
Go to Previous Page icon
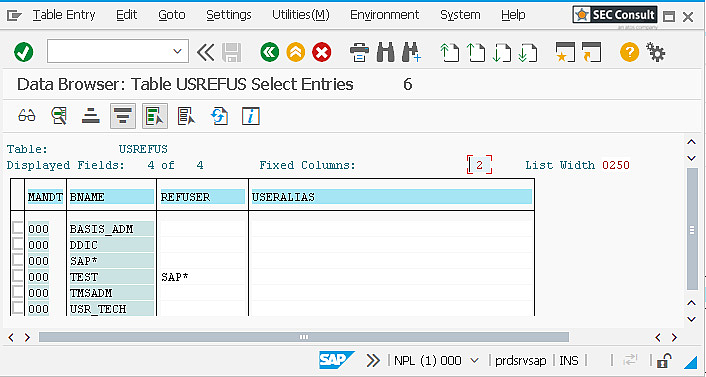click(x=475, y=52)
